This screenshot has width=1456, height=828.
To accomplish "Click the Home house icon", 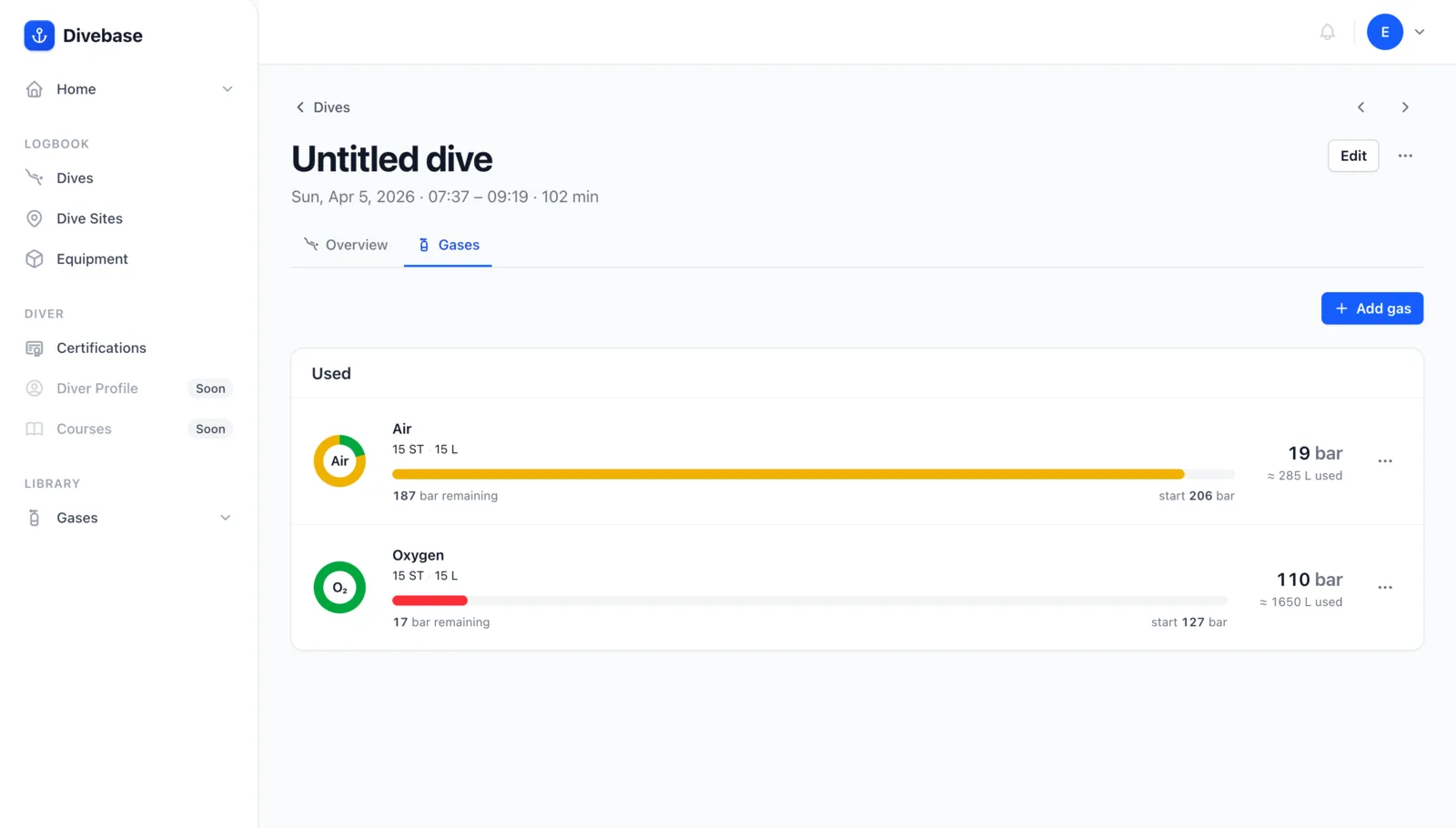I will coord(35,89).
